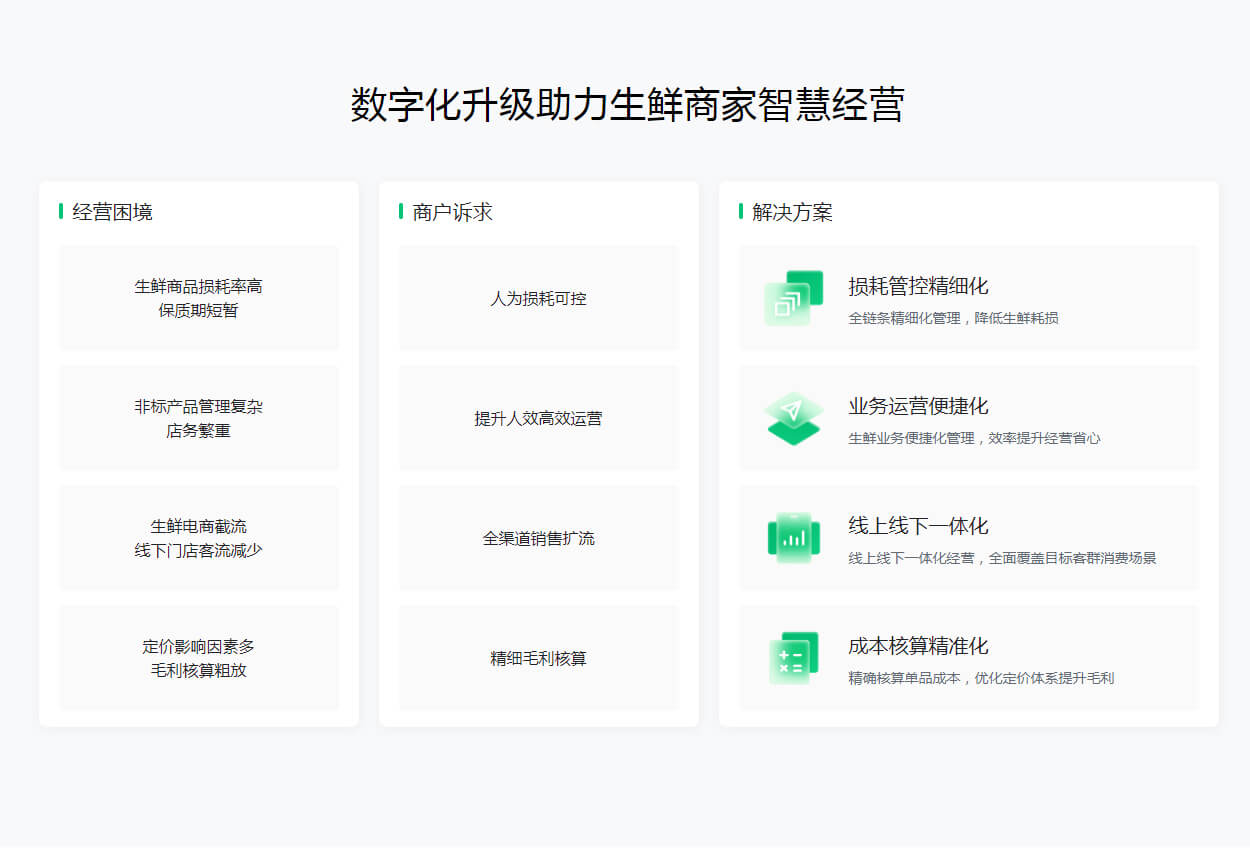
Task: Click the bar chart icon beside 线上线下一体化
Action: pos(793,538)
